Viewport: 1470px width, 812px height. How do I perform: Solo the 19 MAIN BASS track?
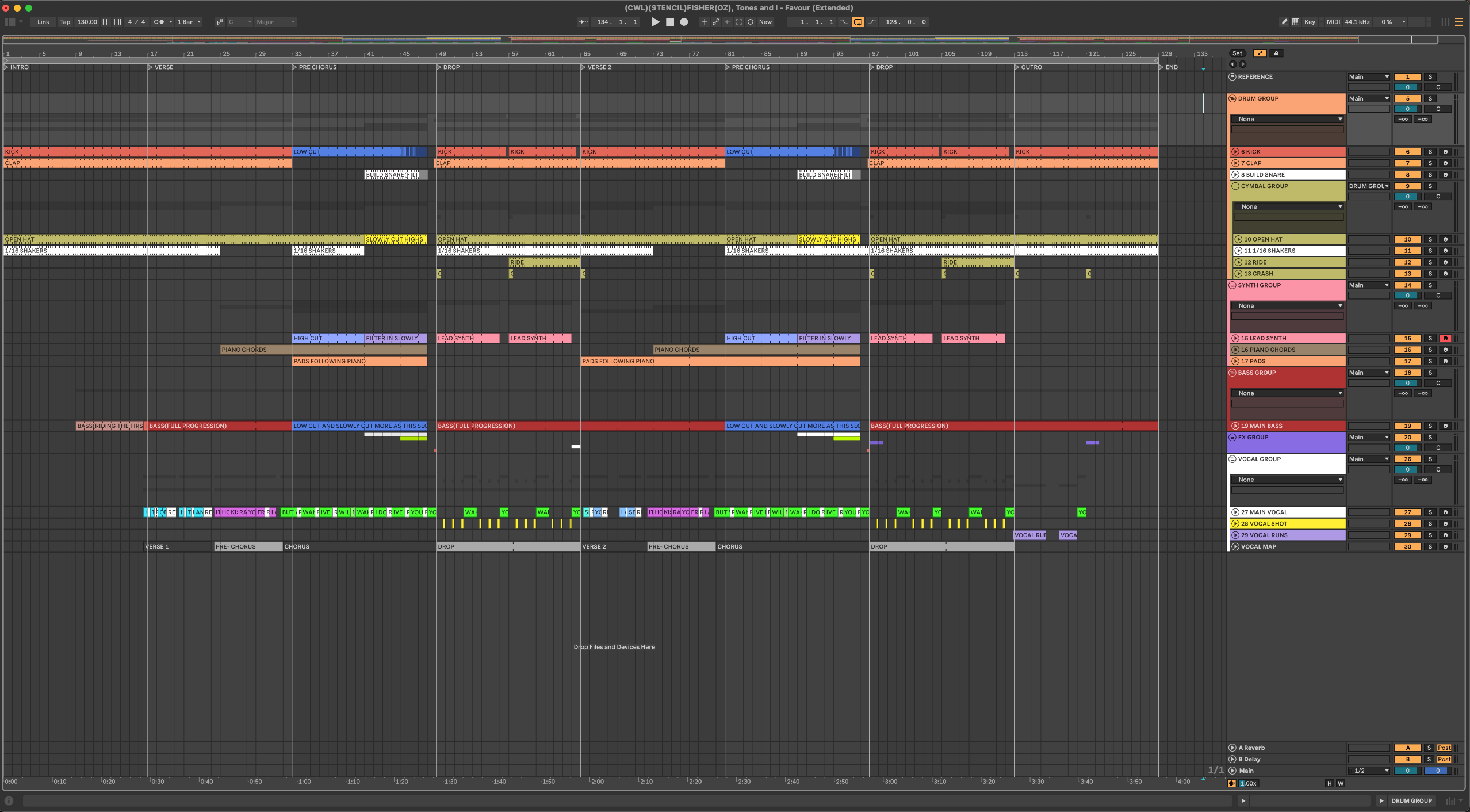tap(1430, 426)
